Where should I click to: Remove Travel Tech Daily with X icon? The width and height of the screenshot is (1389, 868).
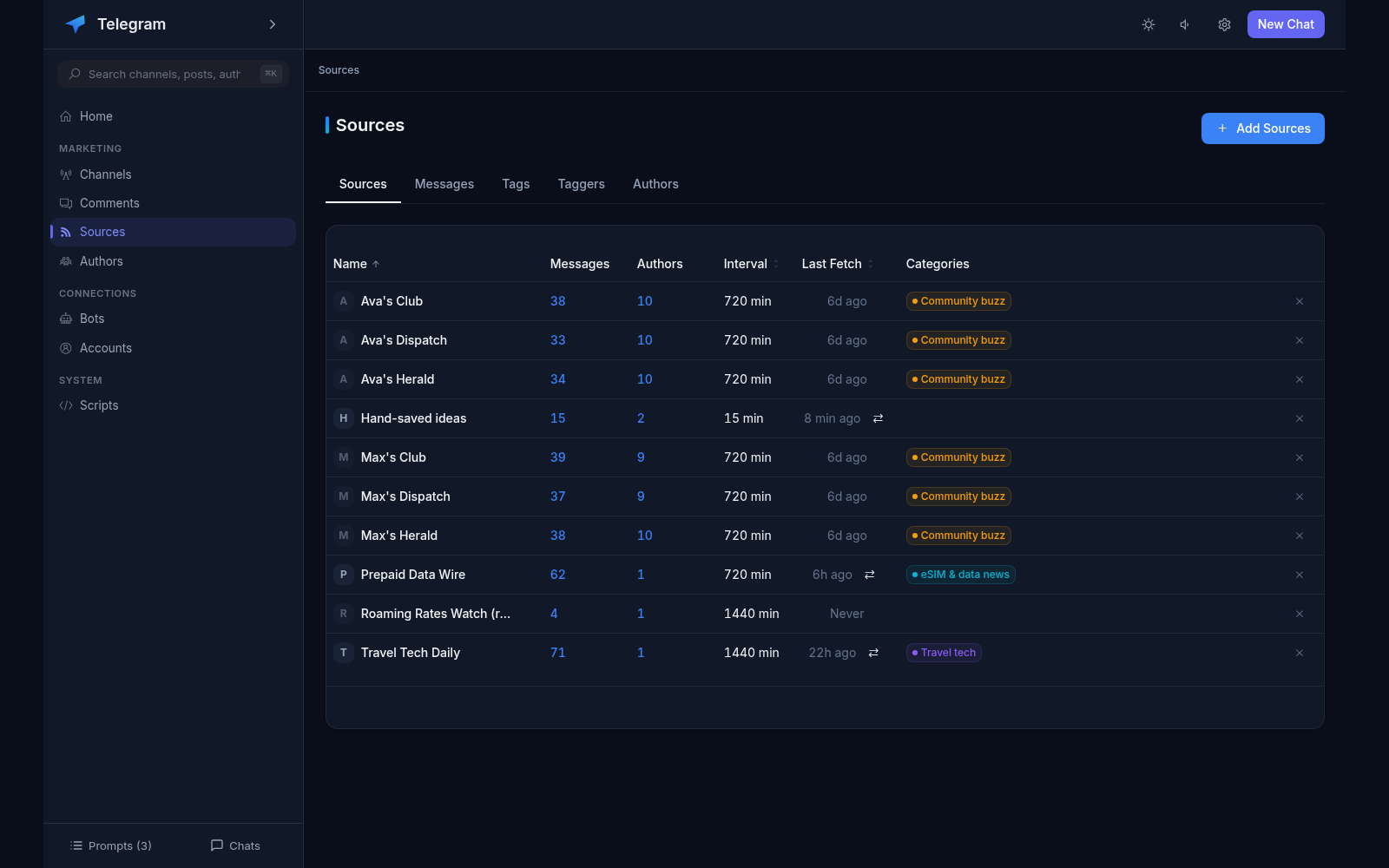tap(1300, 653)
